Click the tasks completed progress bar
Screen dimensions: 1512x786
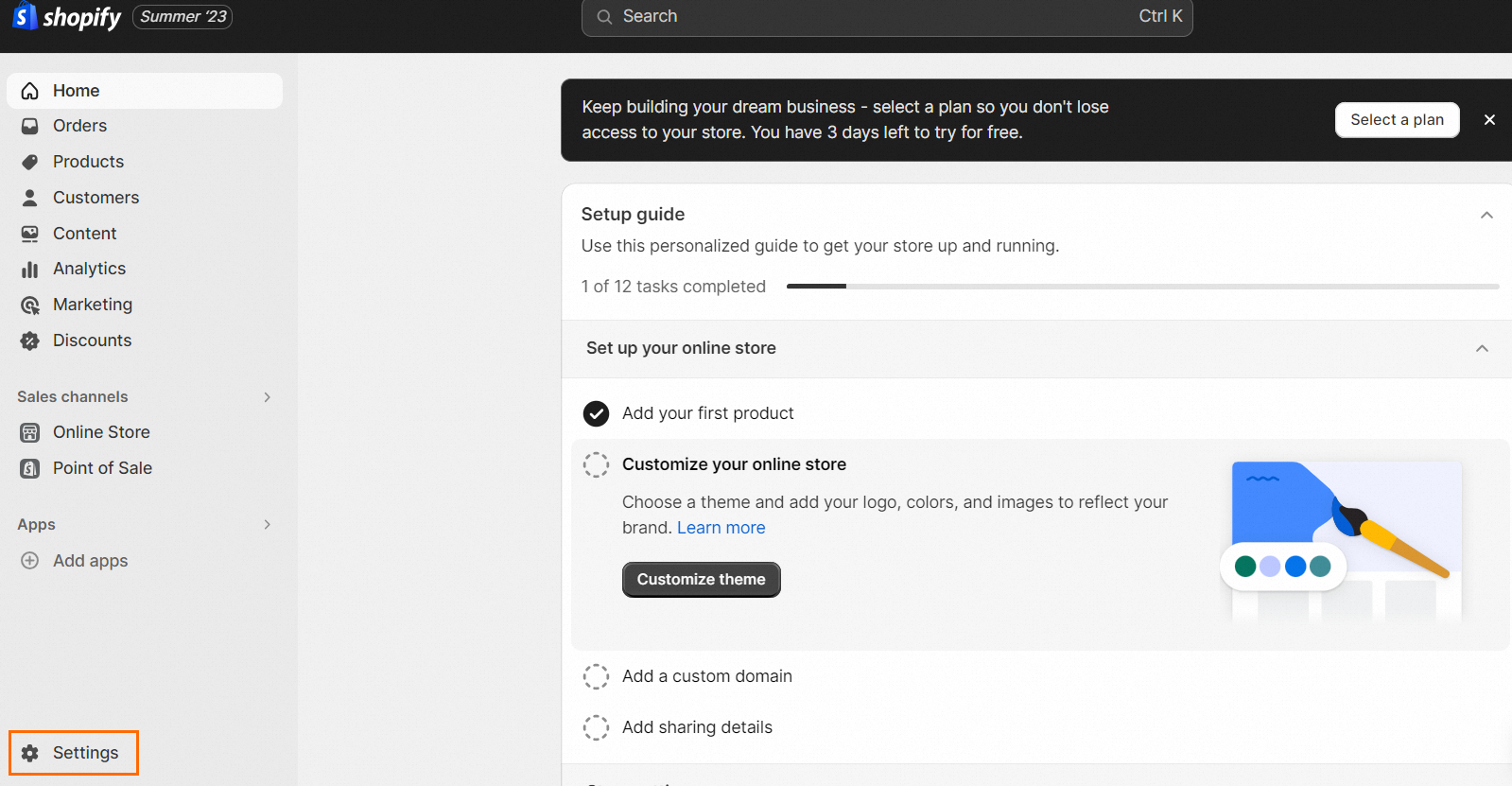[x=1142, y=286]
